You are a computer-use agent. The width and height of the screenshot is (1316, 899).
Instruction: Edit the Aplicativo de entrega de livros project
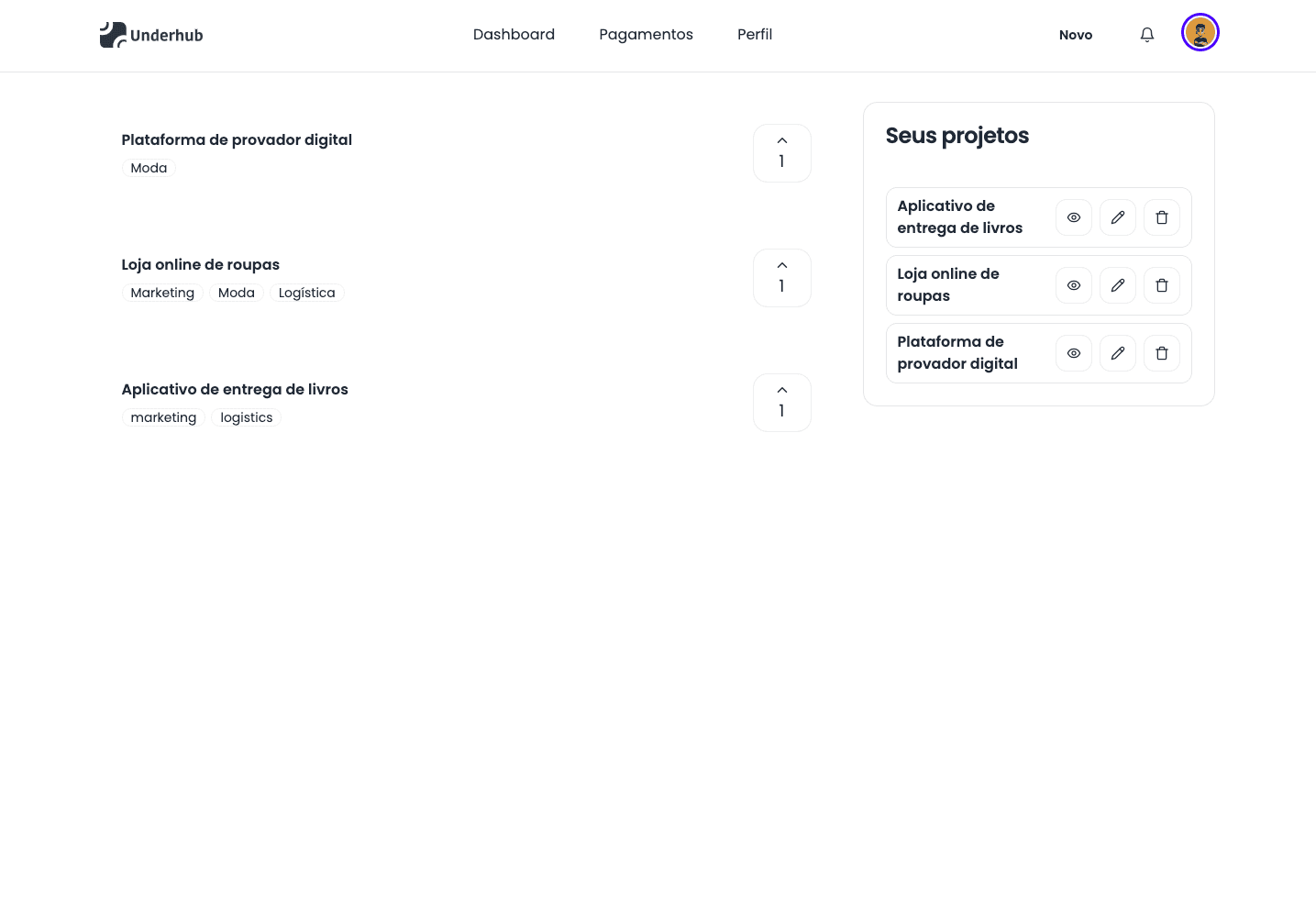click(x=1117, y=217)
